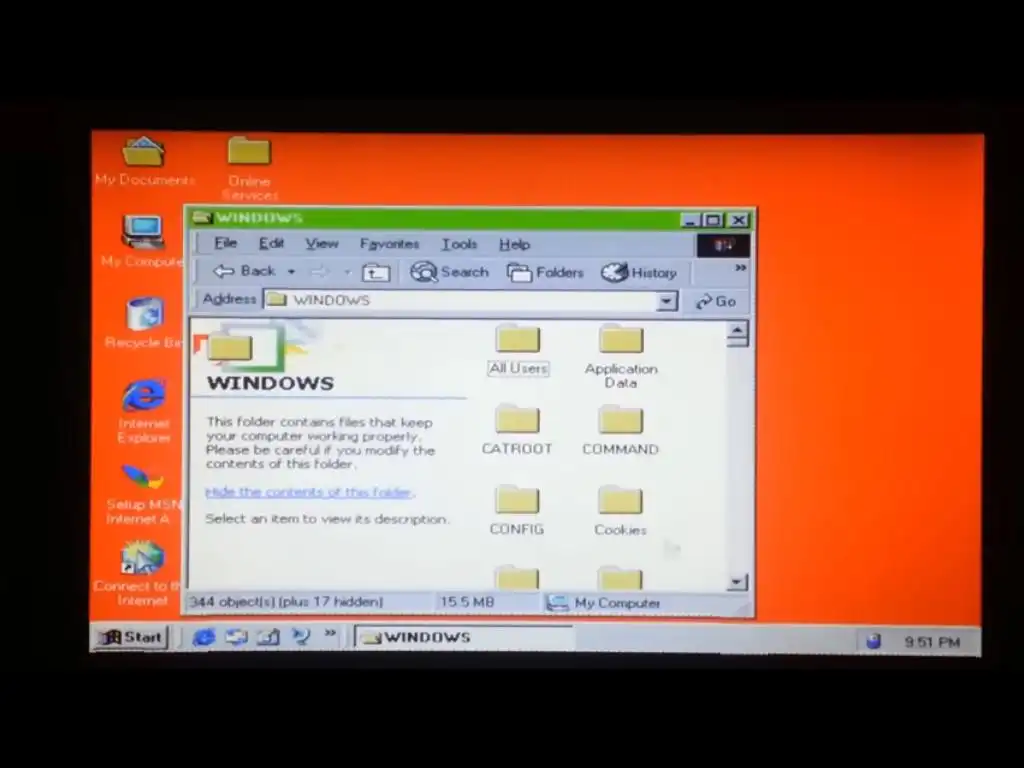Select the All Users folder

coord(518,351)
